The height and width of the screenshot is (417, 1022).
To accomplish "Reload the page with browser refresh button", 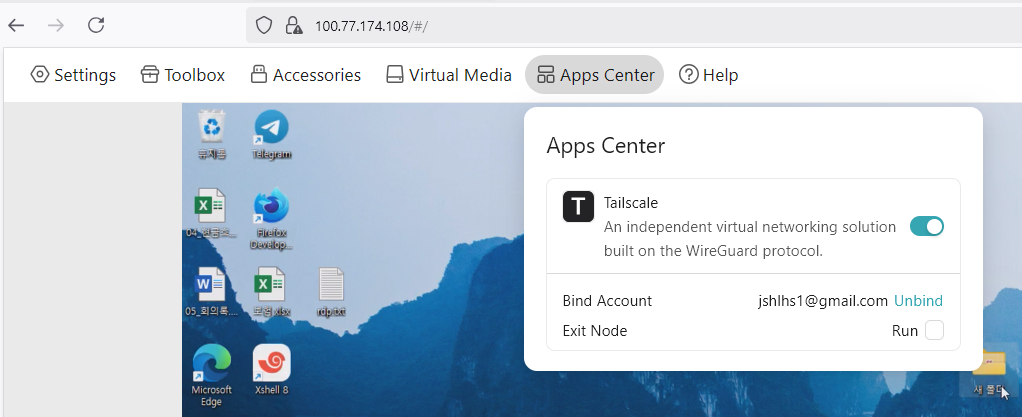I will (96, 25).
